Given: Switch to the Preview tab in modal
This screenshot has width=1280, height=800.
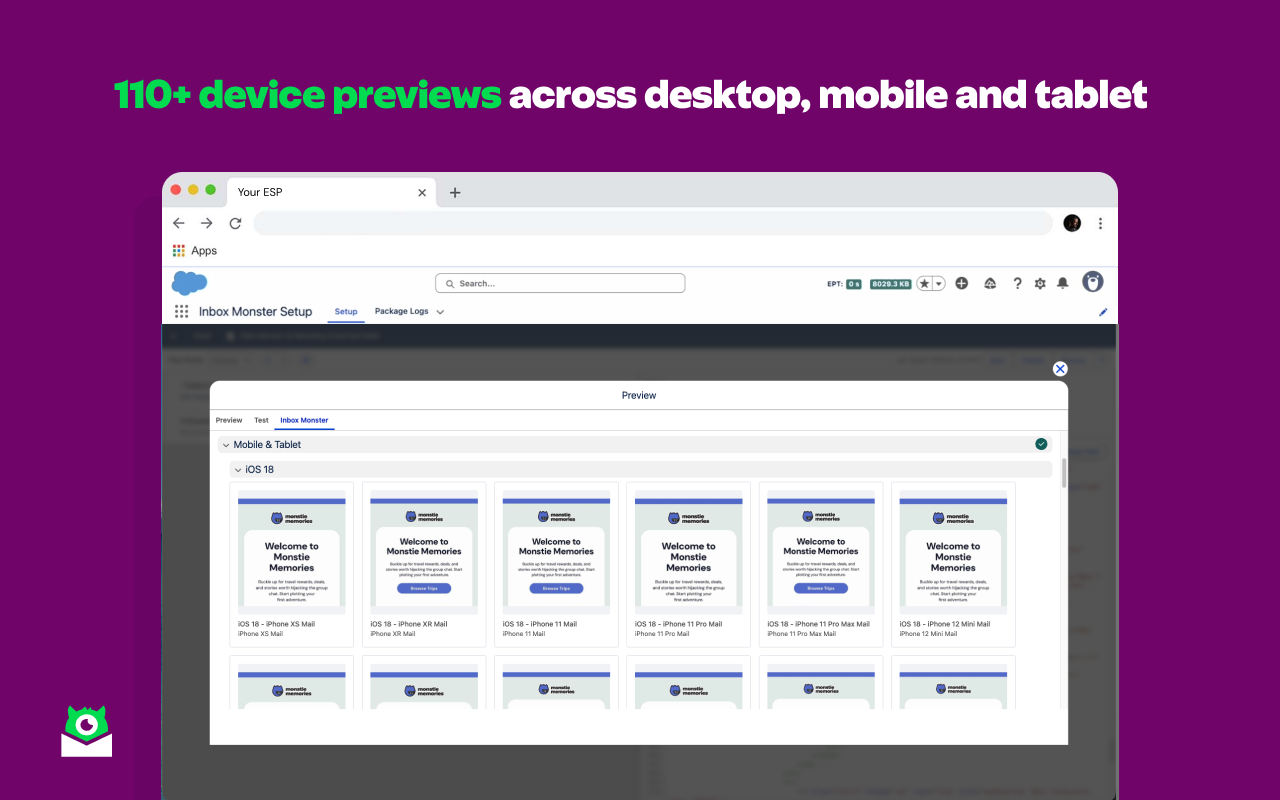Looking at the screenshot, I should pos(229,420).
